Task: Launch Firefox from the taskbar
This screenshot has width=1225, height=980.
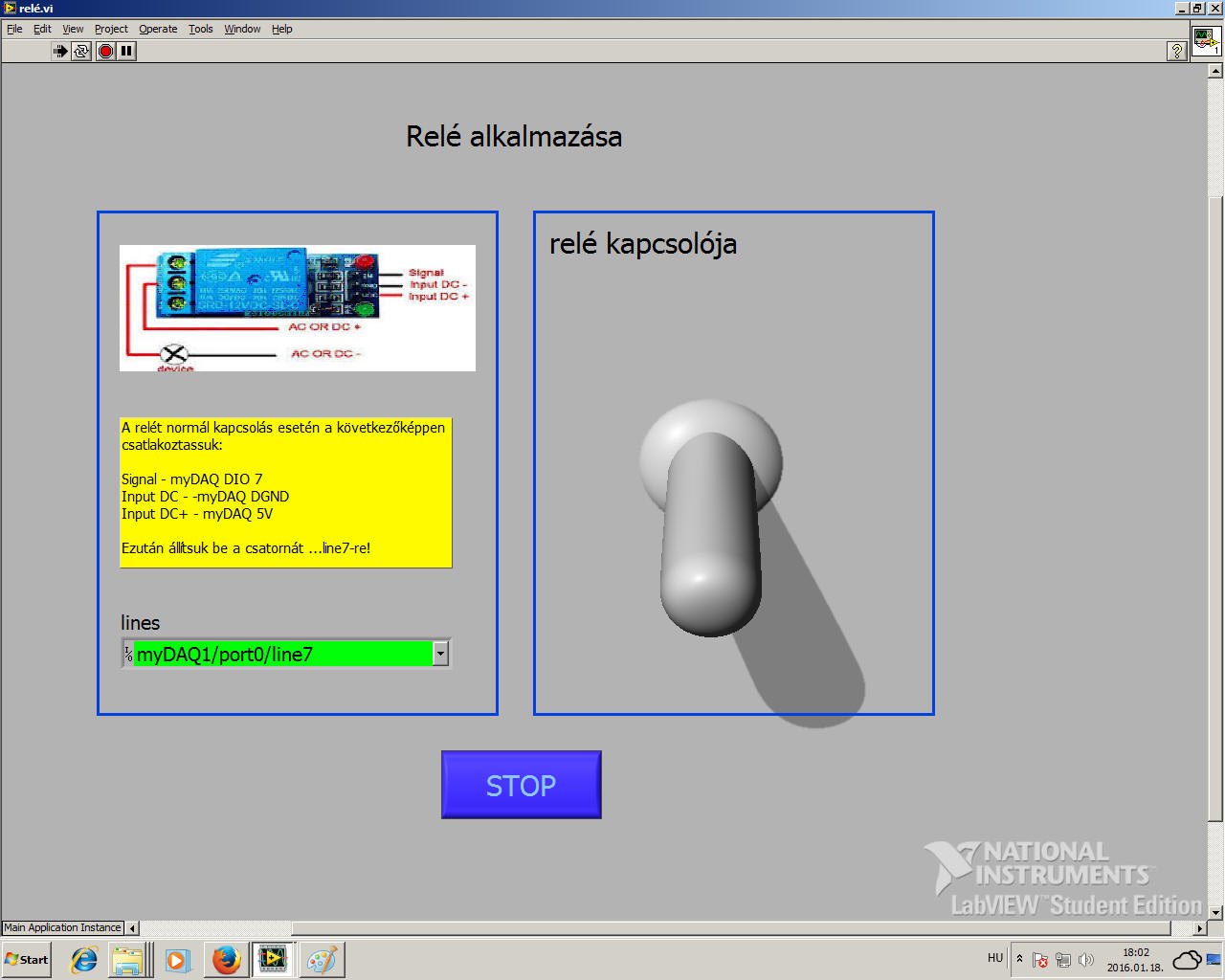Action: pos(226,959)
